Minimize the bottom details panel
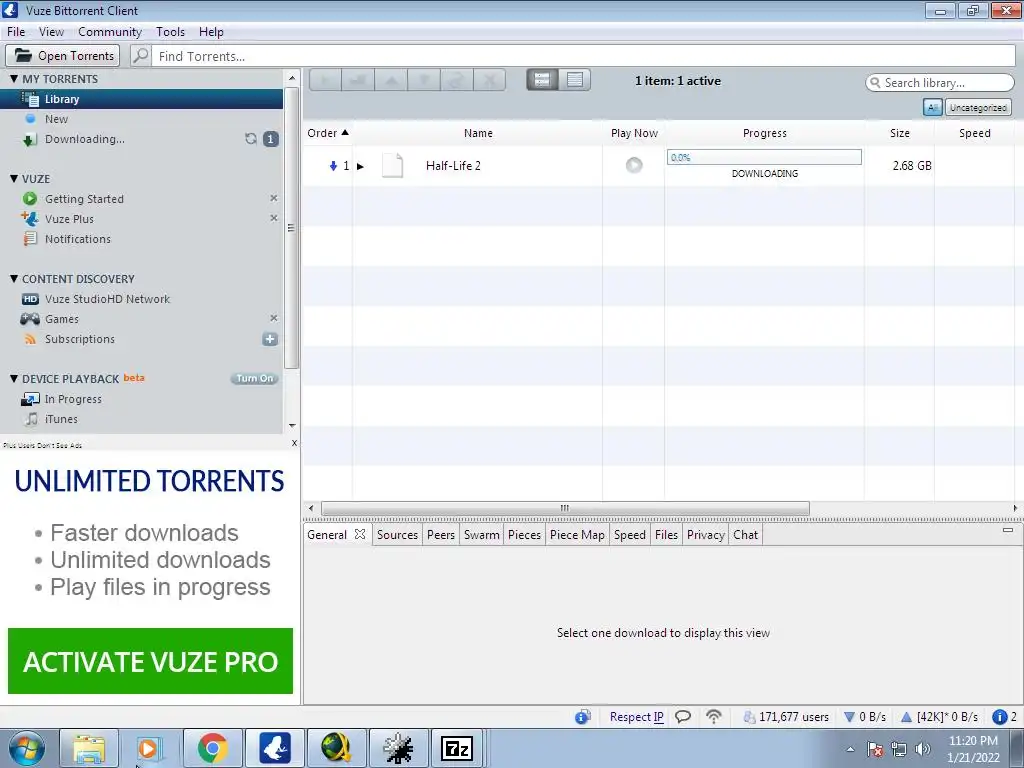 (x=1008, y=530)
